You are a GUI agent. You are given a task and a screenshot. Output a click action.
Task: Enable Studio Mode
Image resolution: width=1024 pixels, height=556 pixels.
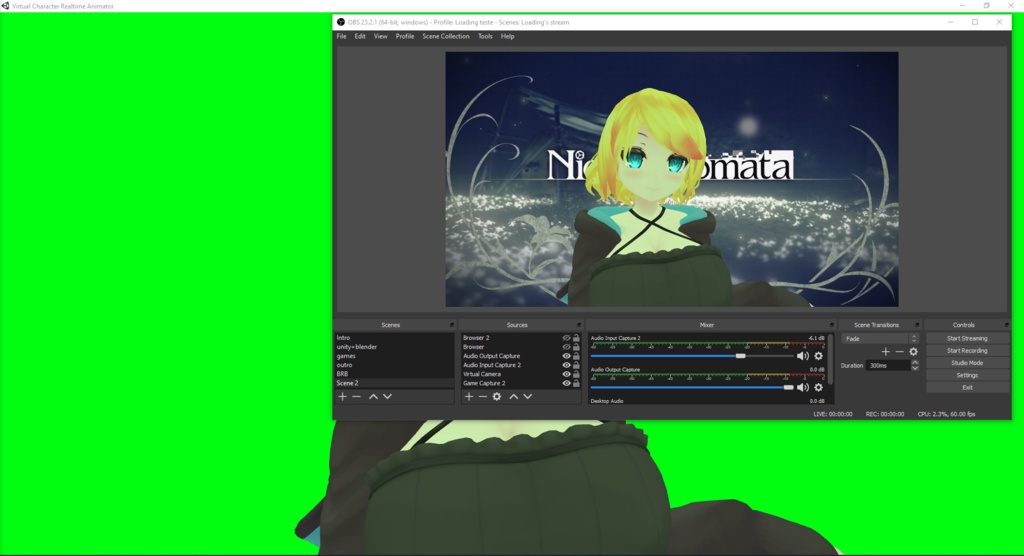click(x=967, y=363)
